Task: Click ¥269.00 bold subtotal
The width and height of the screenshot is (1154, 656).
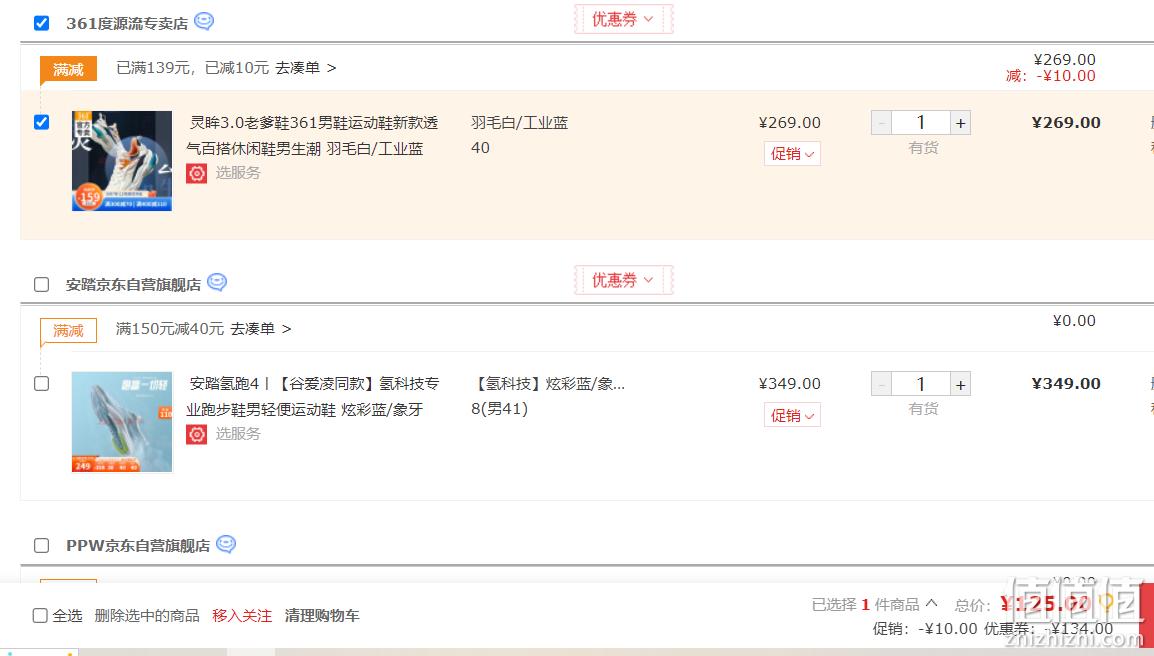Action: point(1066,123)
